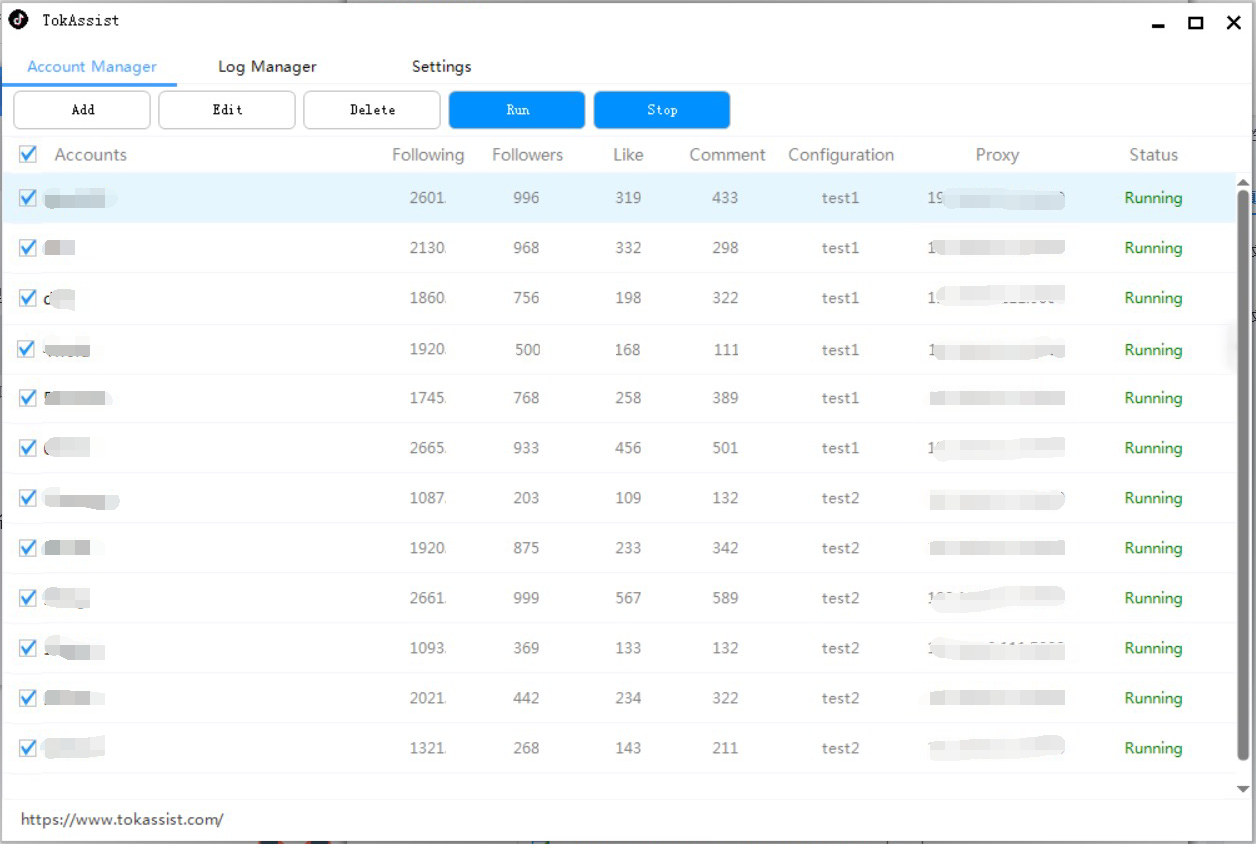The width and height of the screenshot is (1256, 844).
Task: Select the Following value 2601
Action: (427, 198)
